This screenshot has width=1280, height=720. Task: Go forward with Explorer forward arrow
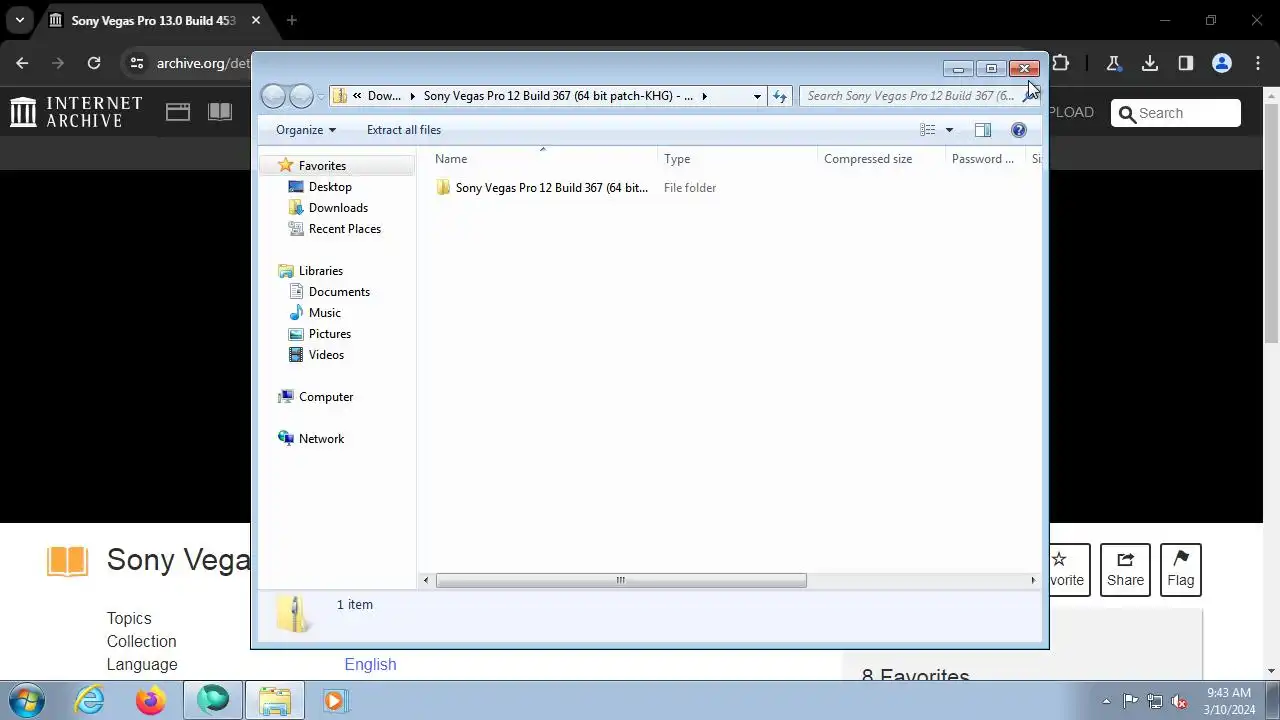[x=301, y=96]
